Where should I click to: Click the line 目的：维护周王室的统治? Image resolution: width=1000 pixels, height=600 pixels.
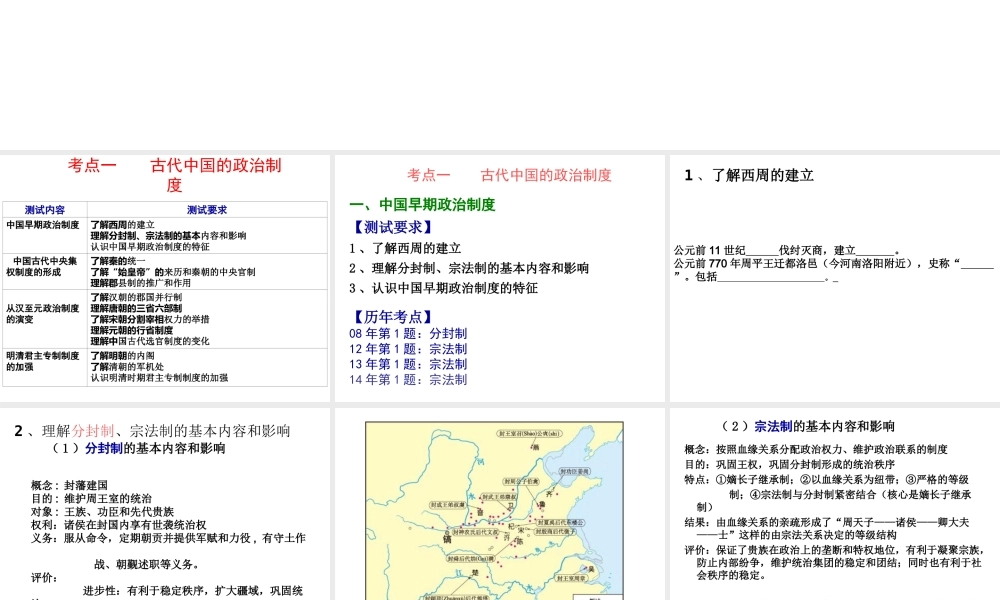coord(91,499)
